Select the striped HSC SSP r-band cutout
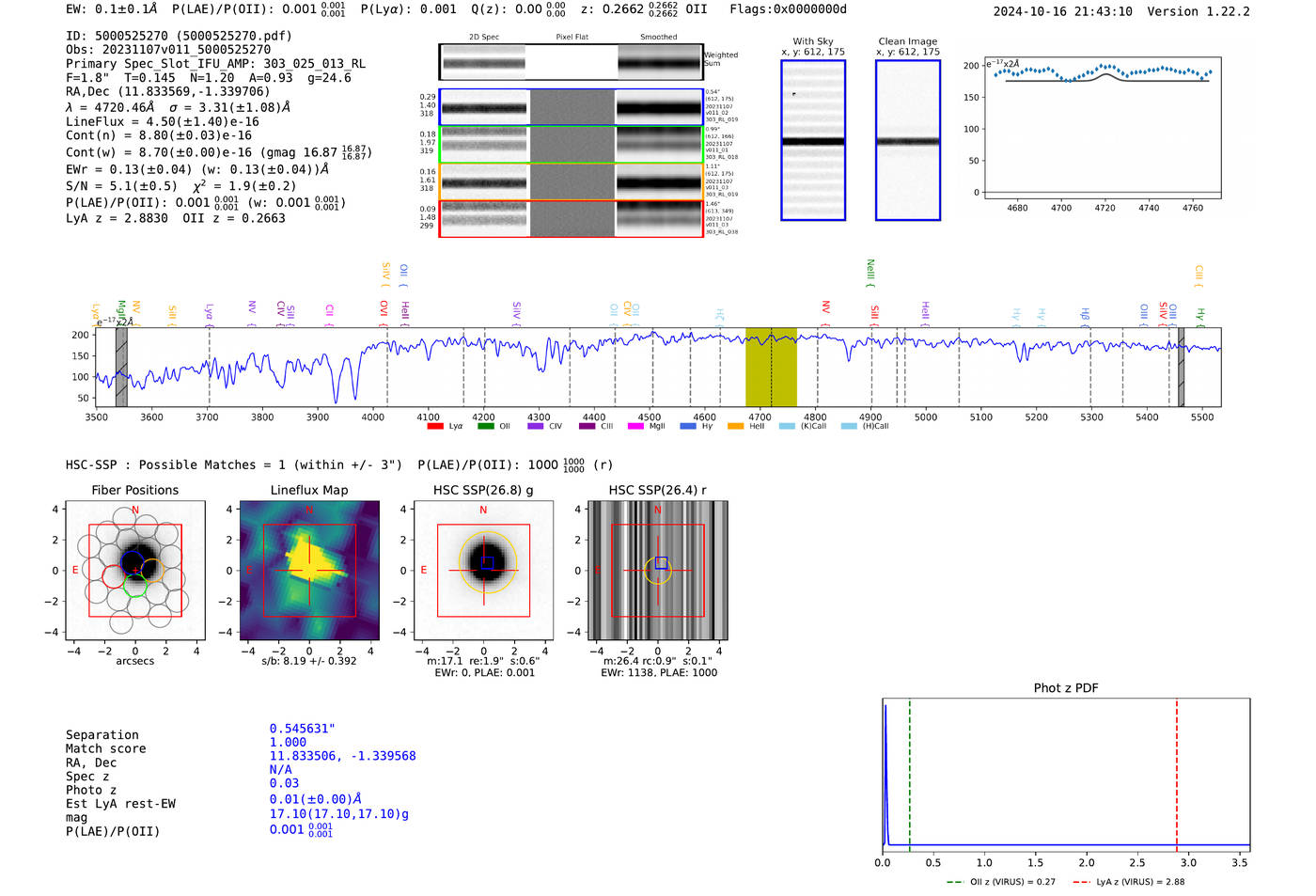Image resolution: width=1316 pixels, height=896 pixels. pyautogui.click(x=658, y=571)
